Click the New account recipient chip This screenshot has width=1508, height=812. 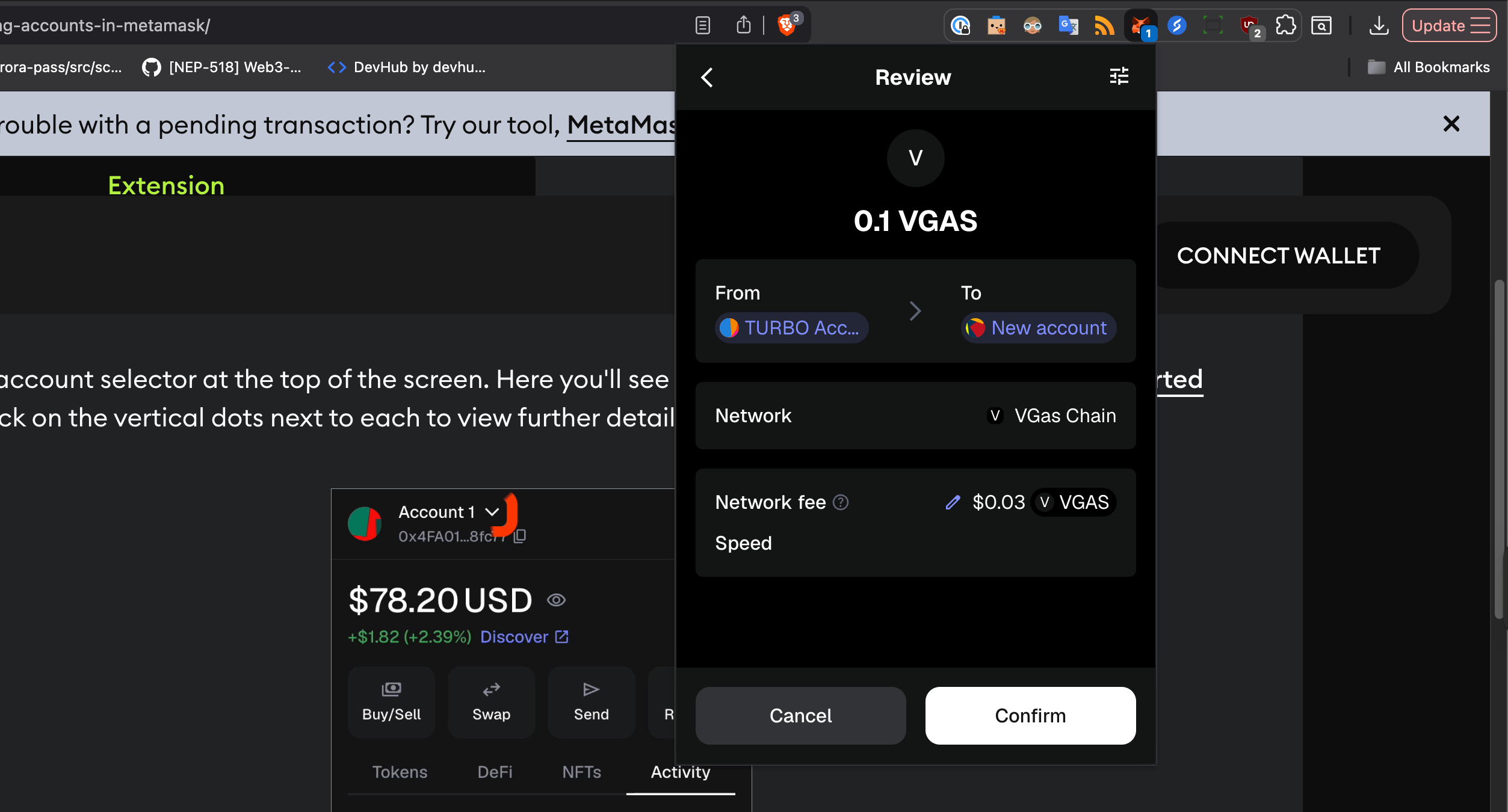coord(1039,328)
